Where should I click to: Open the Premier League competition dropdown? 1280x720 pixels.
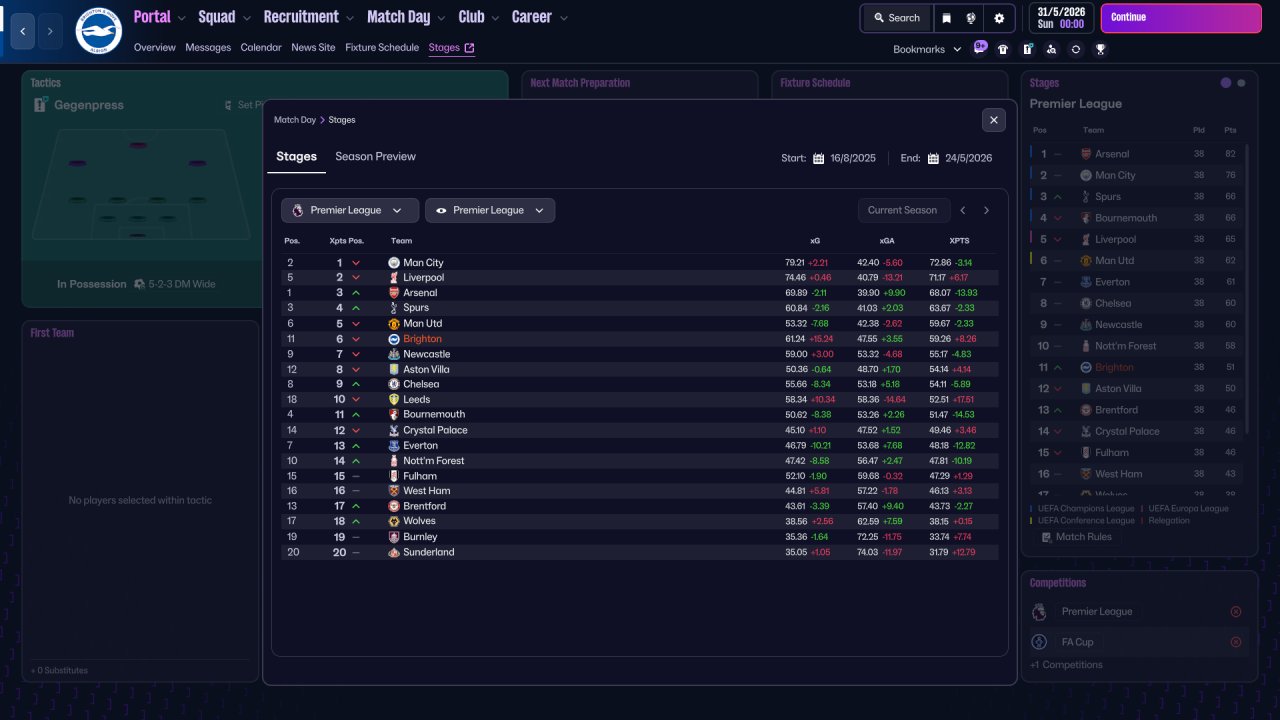(x=350, y=210)
